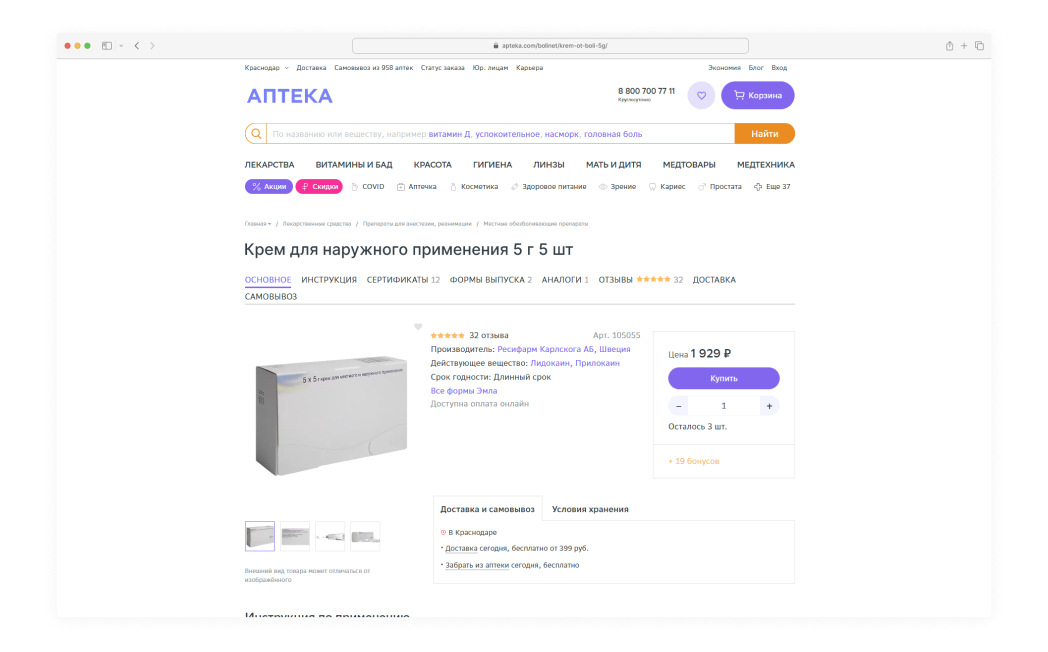Follow the Лидокаин active substance link
The width and height of the screenshot is (1048, 652).
(549, 363)
